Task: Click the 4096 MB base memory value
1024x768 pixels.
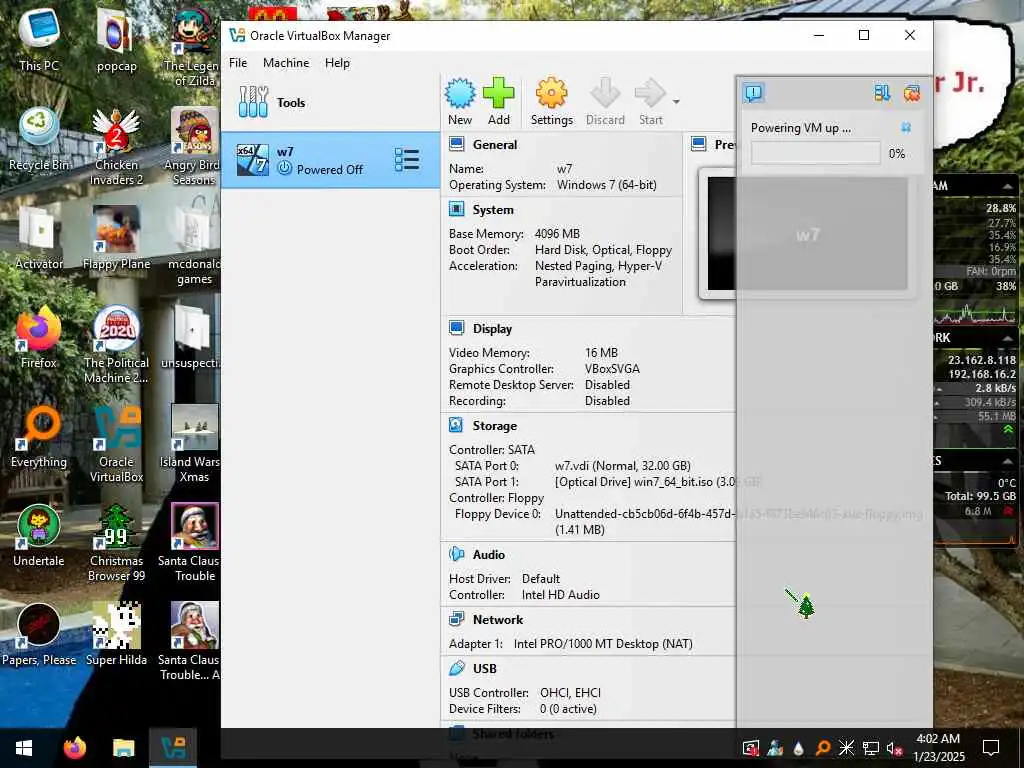Action: pyautogui.click(x=557, y=234)
